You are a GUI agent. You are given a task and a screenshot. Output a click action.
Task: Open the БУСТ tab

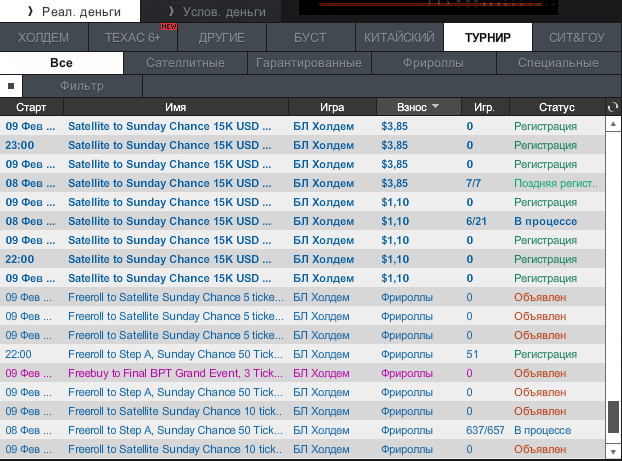[x=311, y=38]
